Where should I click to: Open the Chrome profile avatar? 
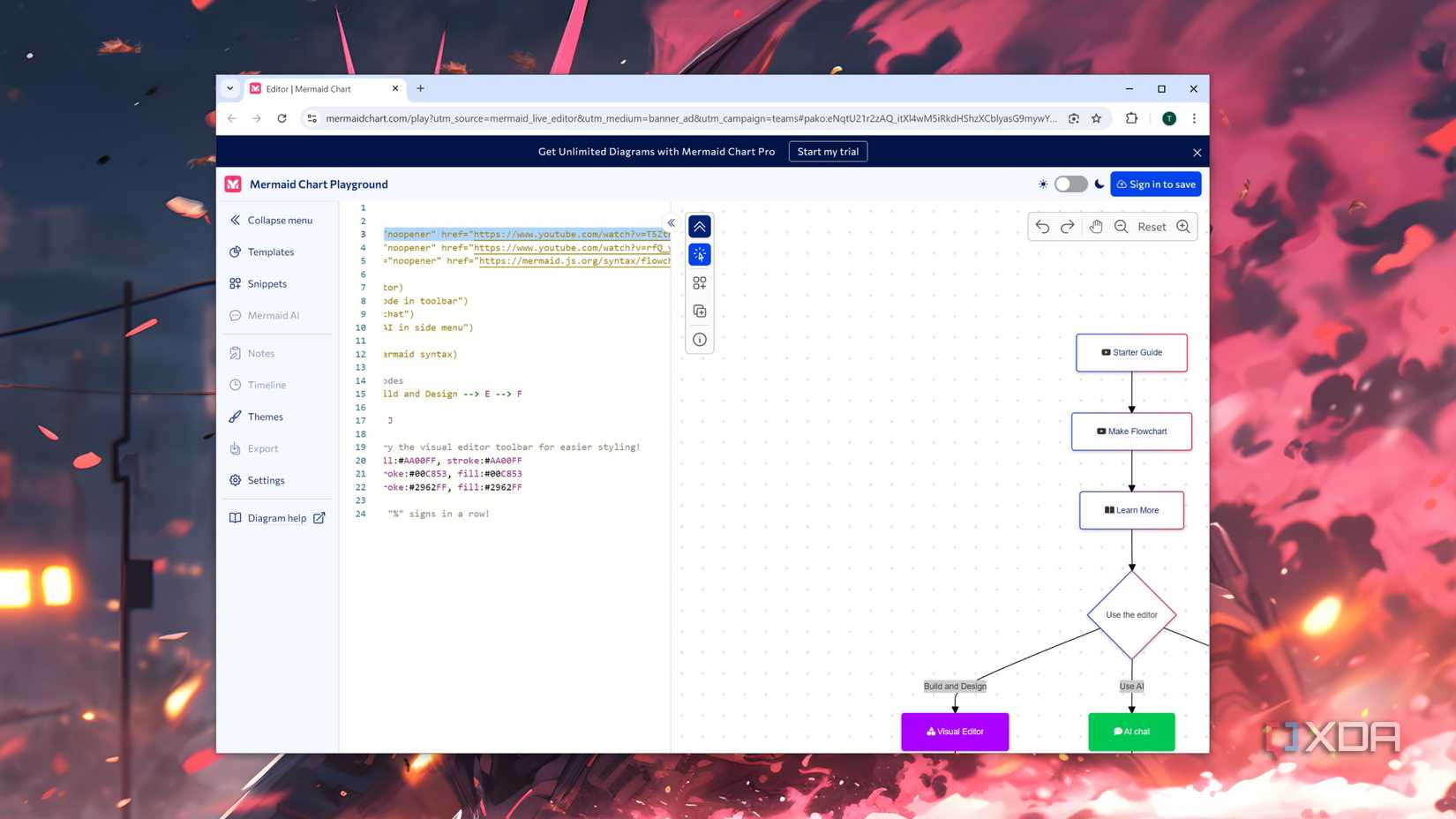click(1169, 118)
